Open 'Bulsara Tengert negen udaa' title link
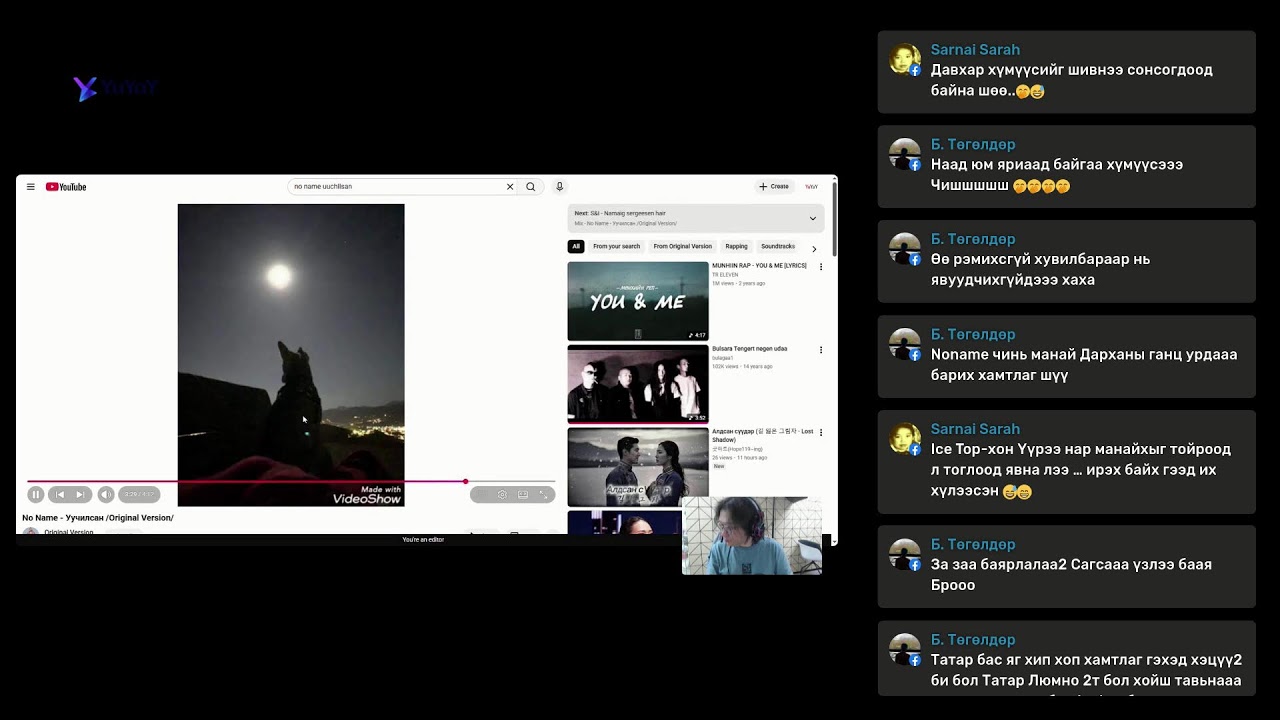This screenshot has width=1280, height=720. [750, 349]
